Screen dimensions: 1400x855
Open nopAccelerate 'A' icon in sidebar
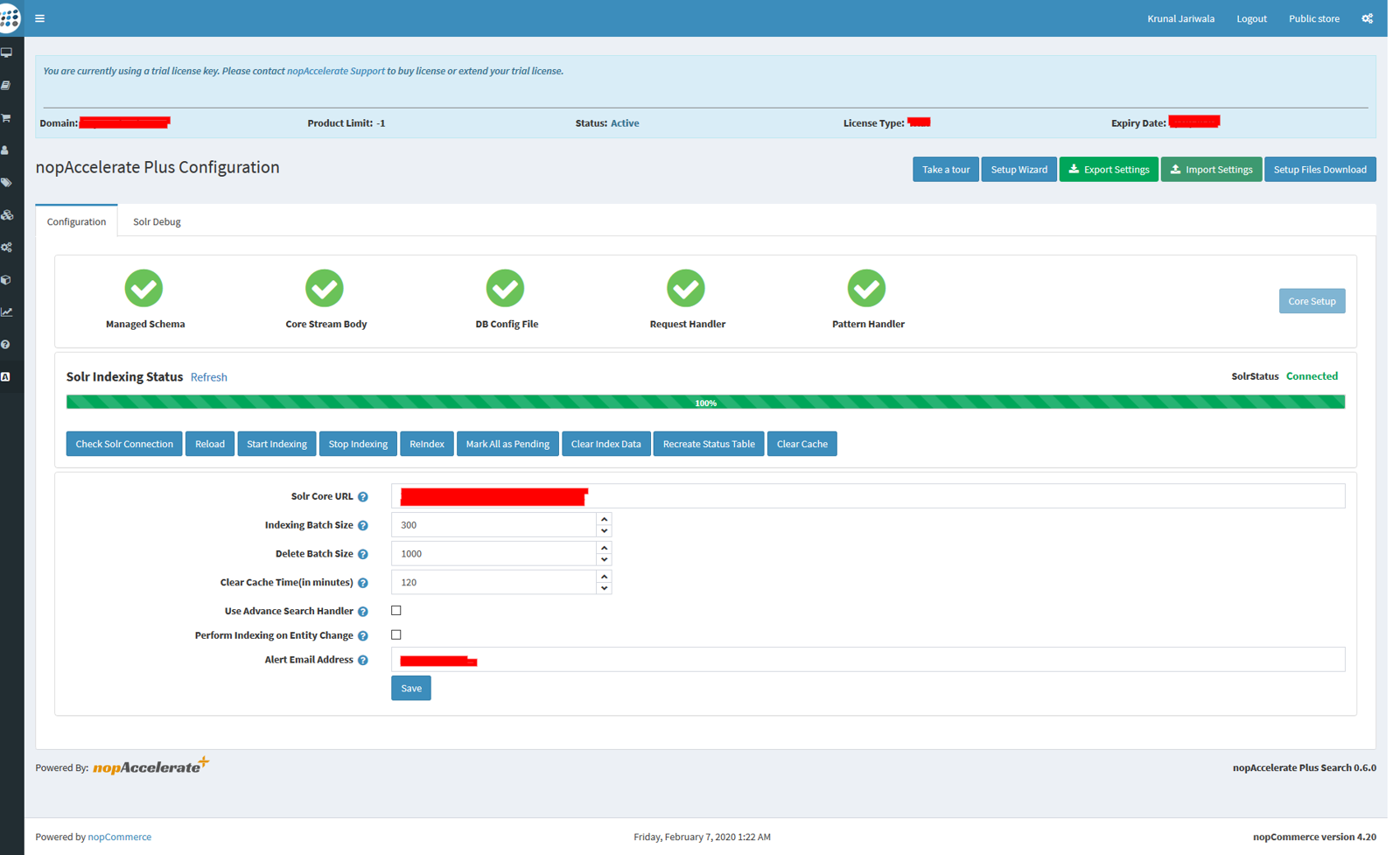click(5, 377)
